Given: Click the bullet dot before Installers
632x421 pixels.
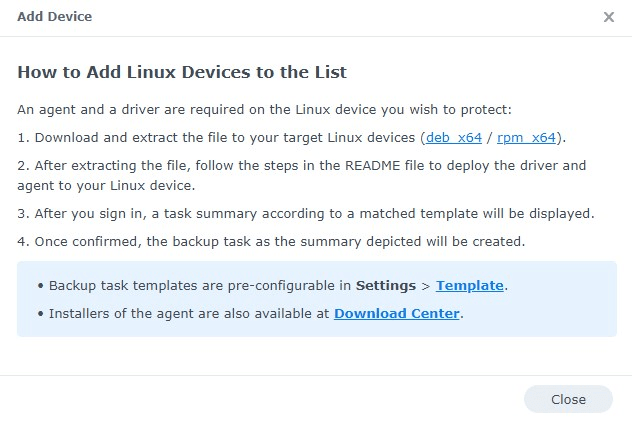Looking at the screenshot, I should click(x=40, y=314).
